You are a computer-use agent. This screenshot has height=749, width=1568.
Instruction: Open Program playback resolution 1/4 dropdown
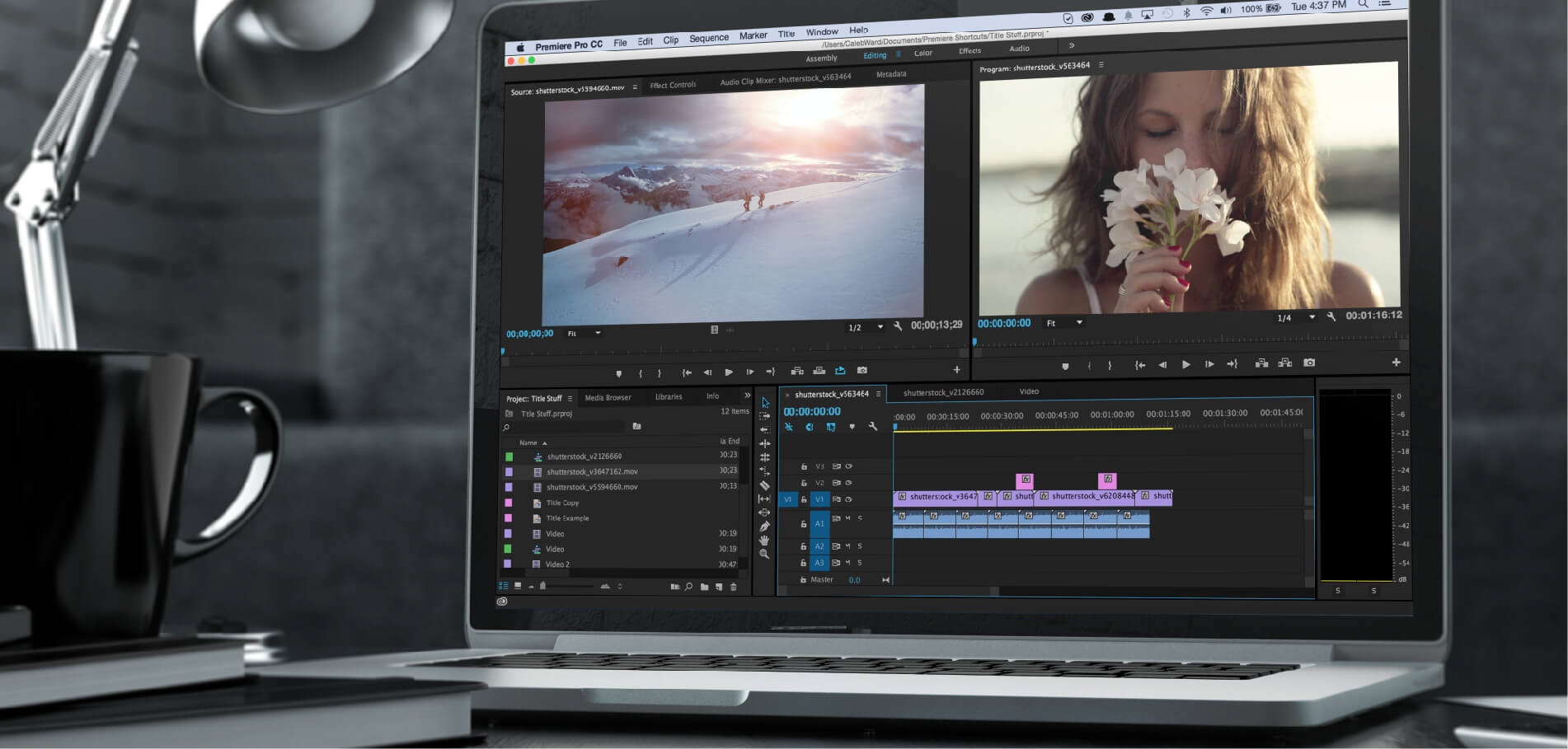pyautogui.click(x=1296, y=317)
